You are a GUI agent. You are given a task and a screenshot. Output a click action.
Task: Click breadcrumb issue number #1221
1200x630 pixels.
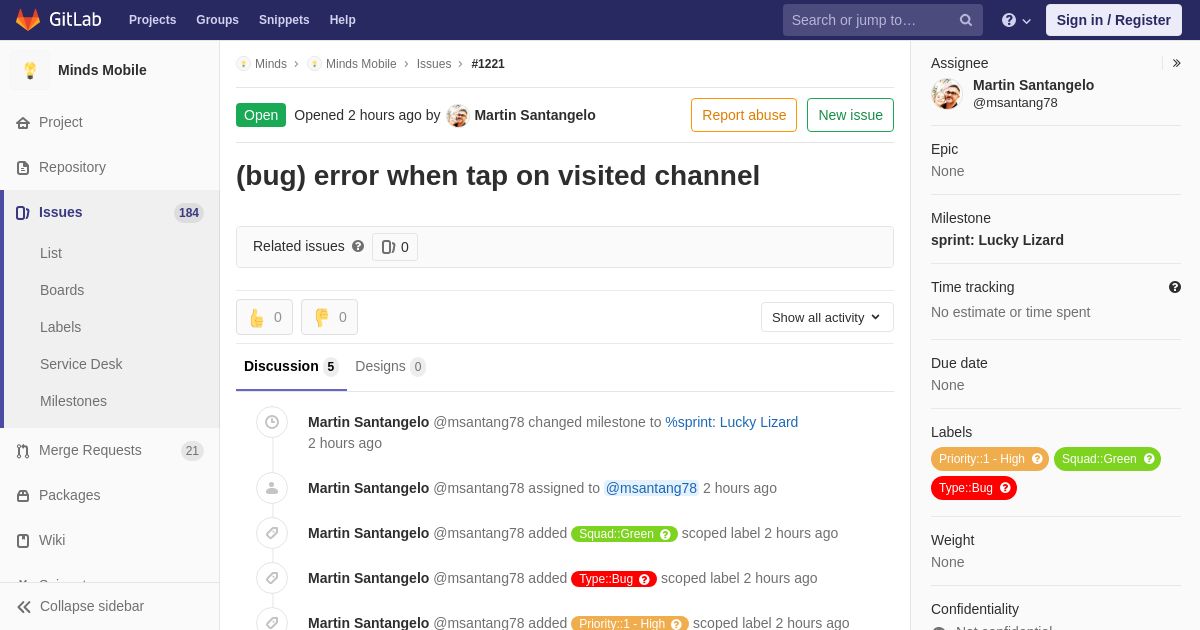pos(488,64)
